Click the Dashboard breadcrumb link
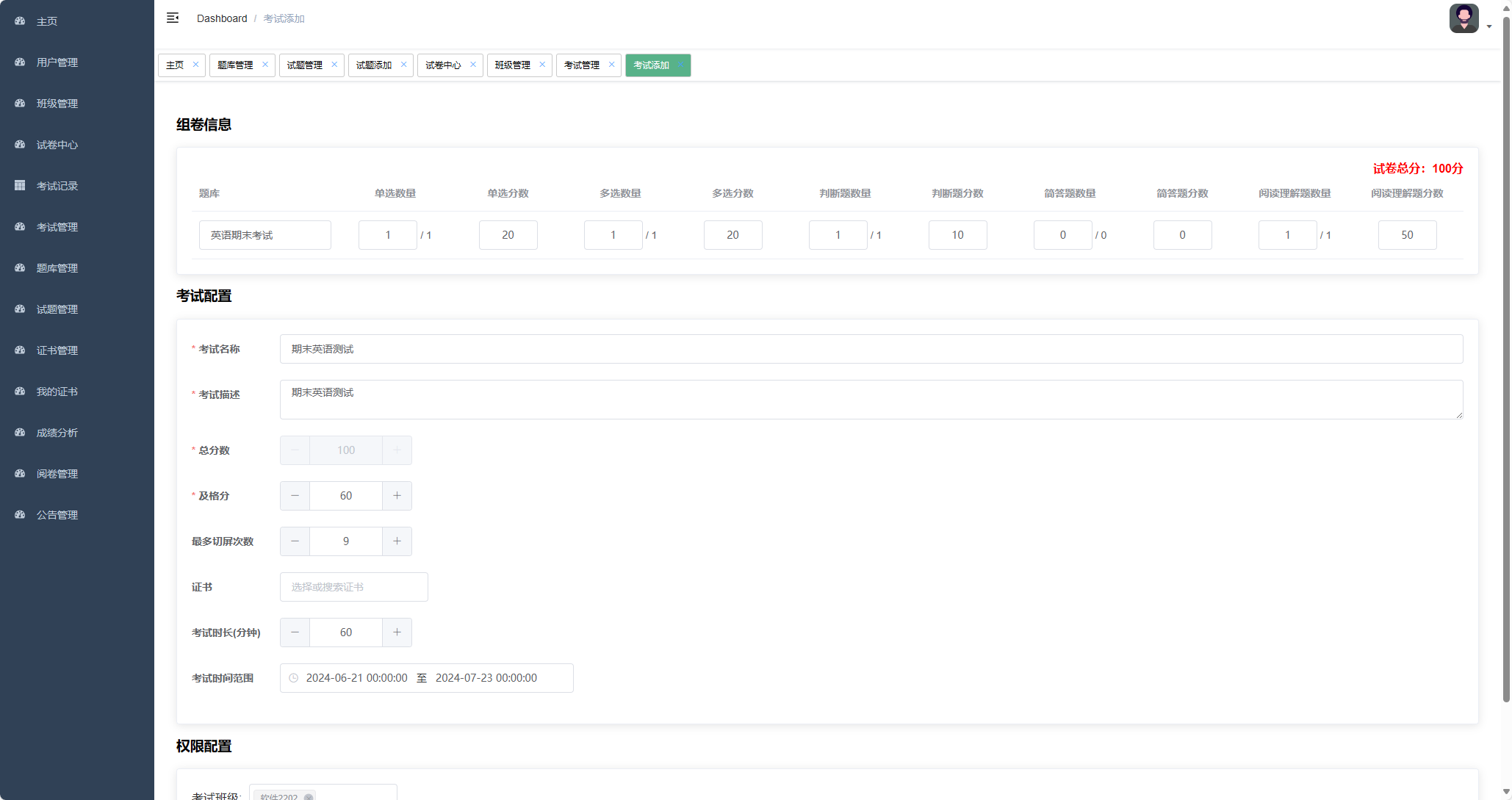This screenshot has width=1512, height=800. (222, 18)
